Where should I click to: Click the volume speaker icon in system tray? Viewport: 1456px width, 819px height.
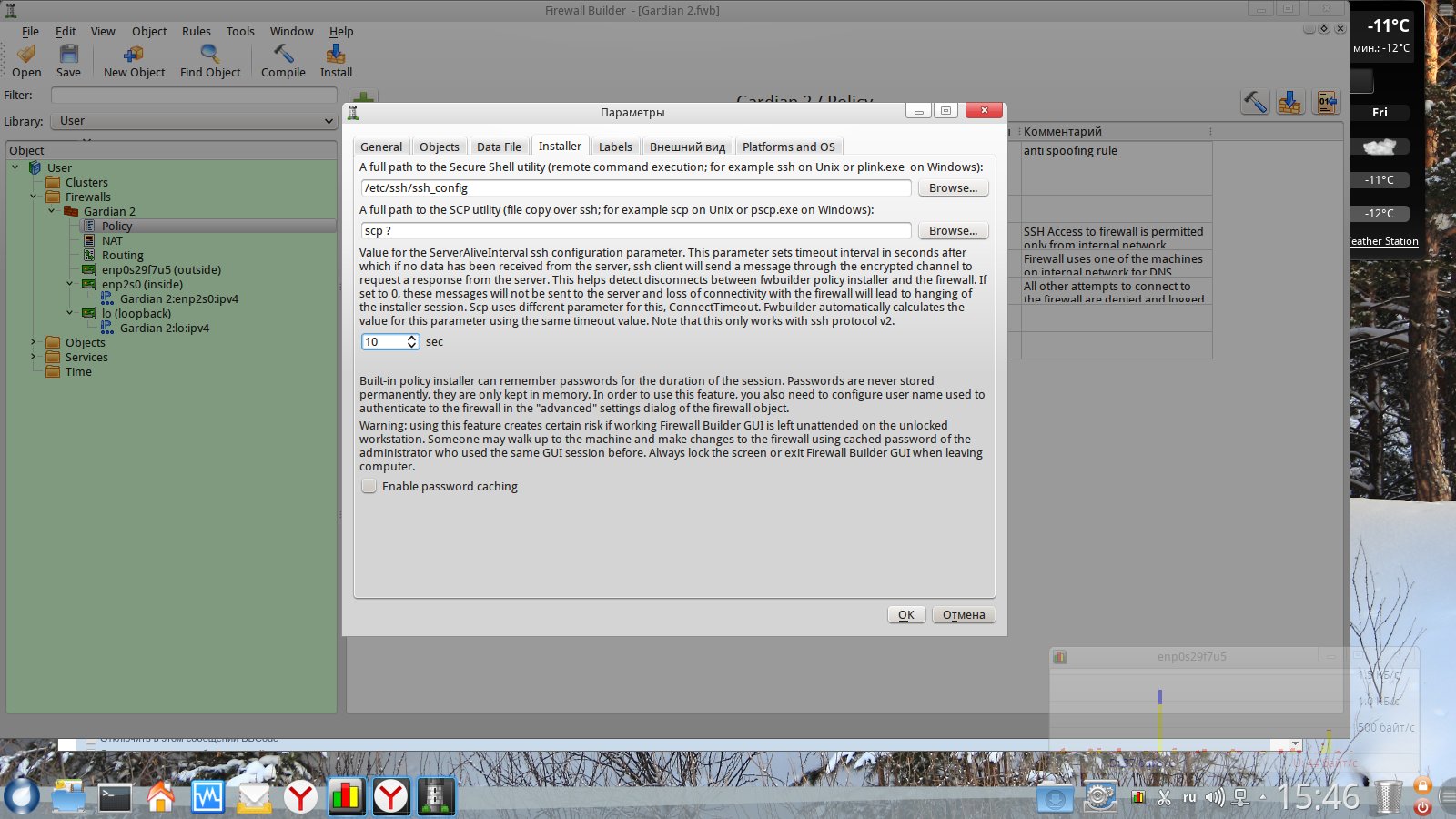pyautogui.click(x=1215, y=797)
